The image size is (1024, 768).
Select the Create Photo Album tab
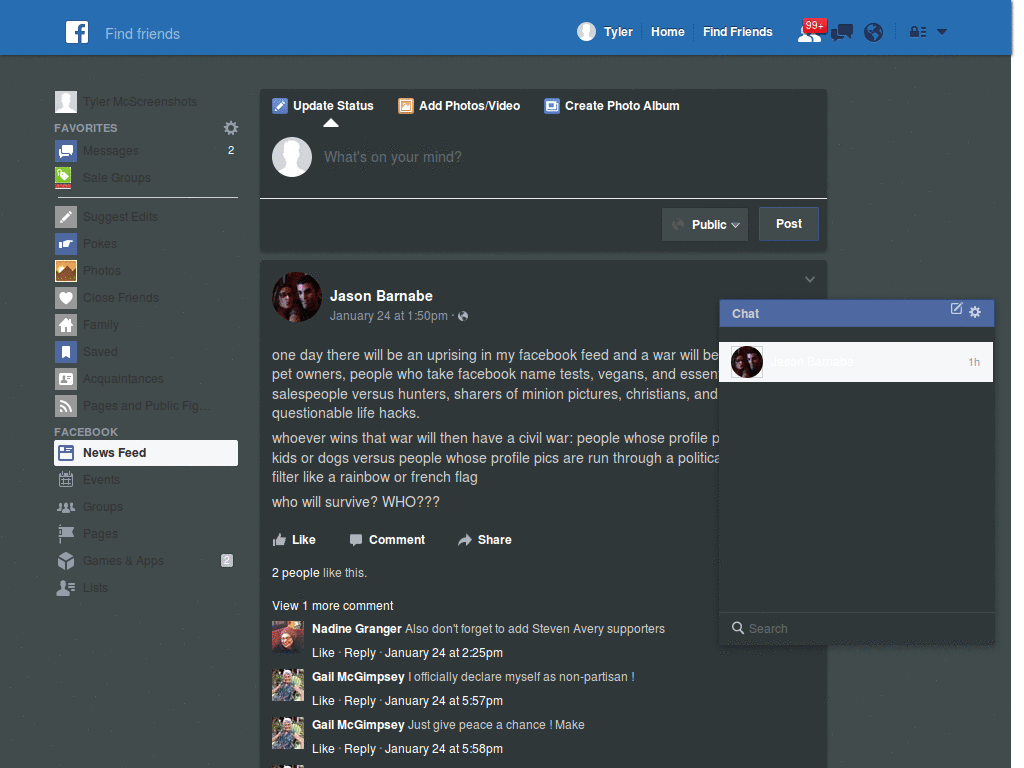(612, 106)
